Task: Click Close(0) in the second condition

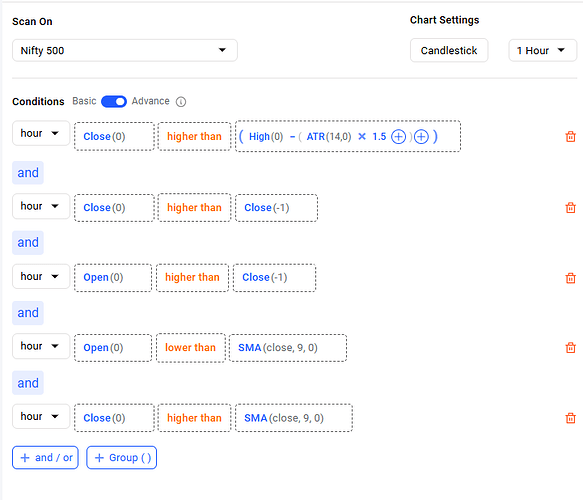Action: 114,207
